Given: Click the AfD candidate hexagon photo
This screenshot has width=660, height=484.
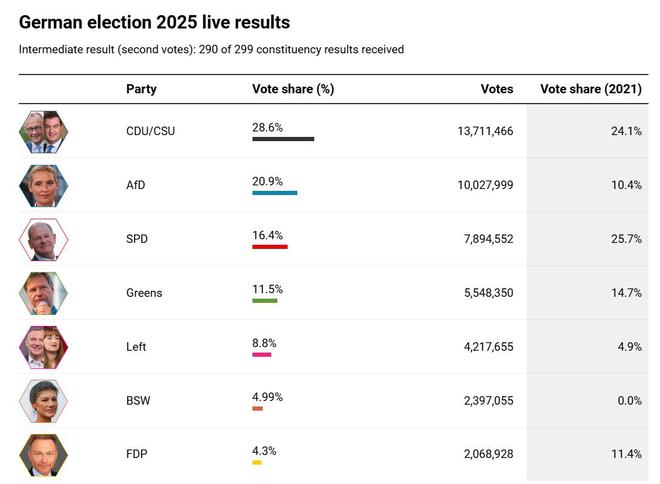Looking at the screenshot, I should click(x=43, y=185).
